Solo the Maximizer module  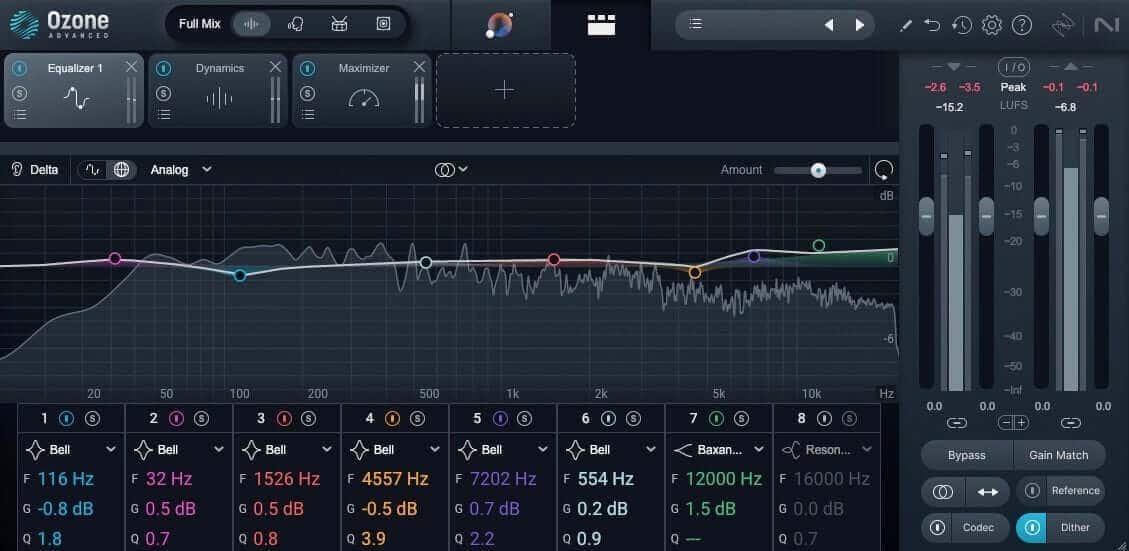308,93
